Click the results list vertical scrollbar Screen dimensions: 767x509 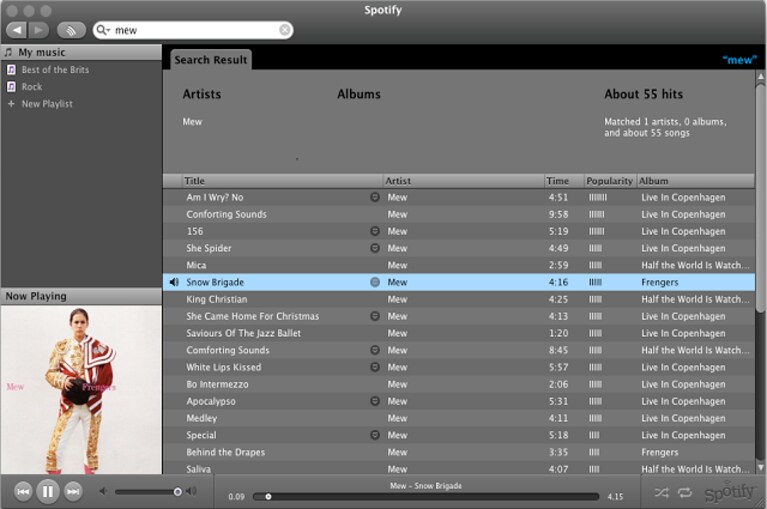(x=760, y=196)
